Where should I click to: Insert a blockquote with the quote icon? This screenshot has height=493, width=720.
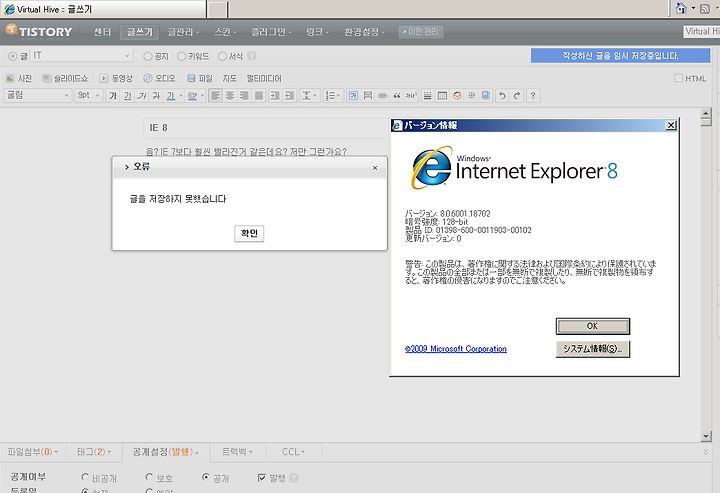pos(397,95)
